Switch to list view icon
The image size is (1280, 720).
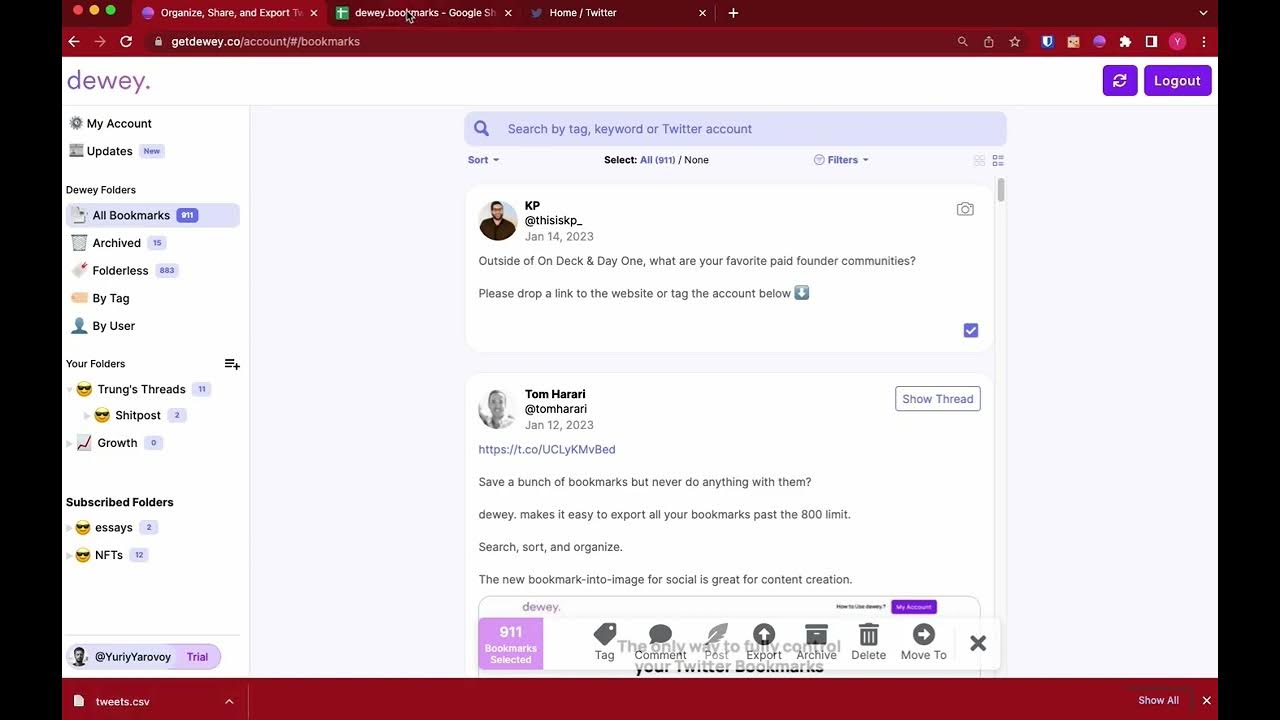coord(998,160)
